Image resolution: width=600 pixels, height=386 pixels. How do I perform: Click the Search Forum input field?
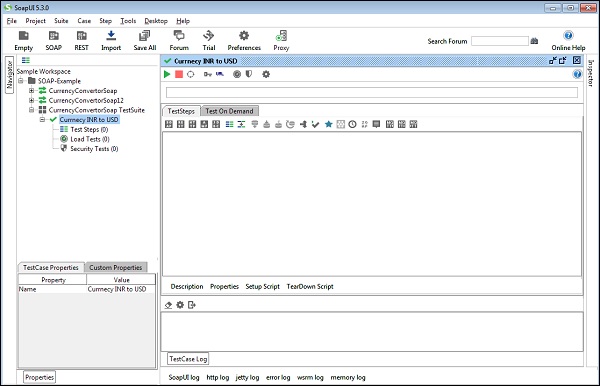pos(500,41)
